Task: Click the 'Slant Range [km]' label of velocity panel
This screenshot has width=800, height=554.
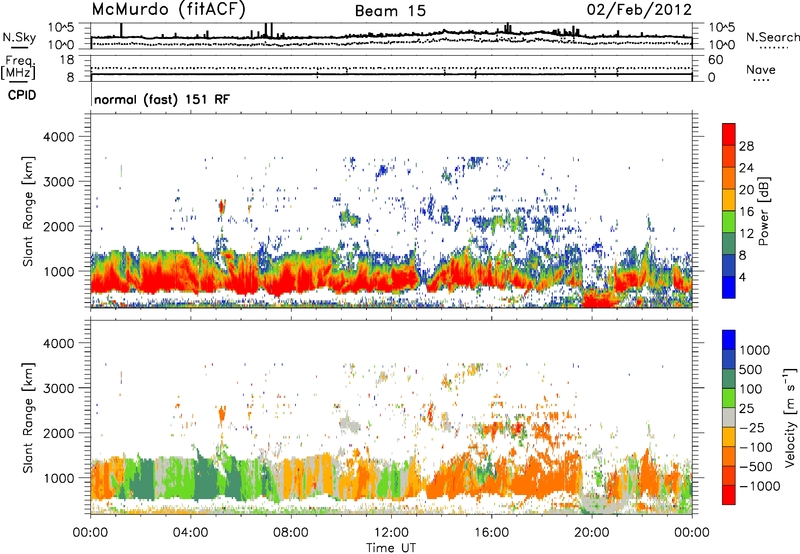Action: point(28,417)
